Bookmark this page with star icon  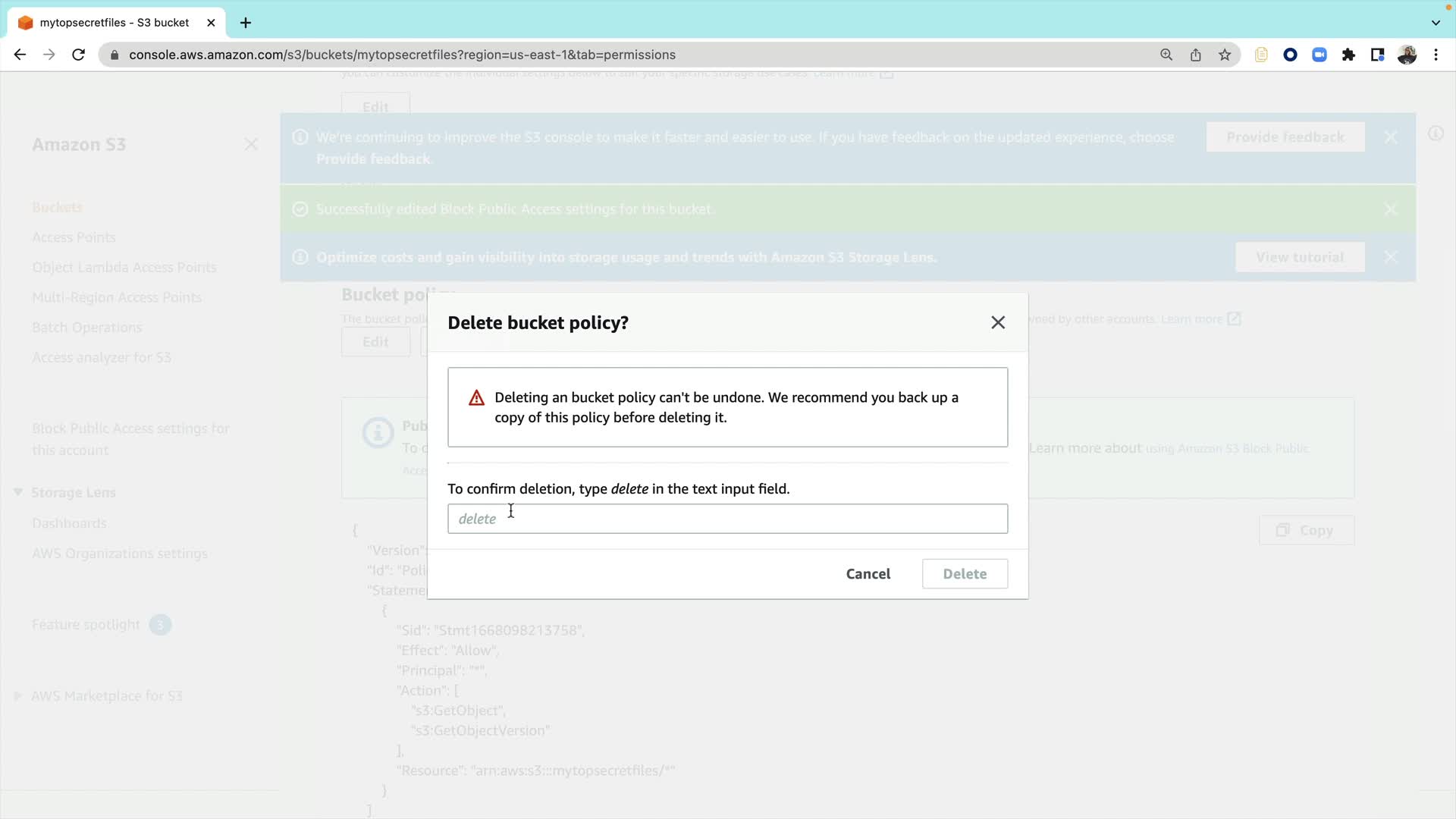tap(1225, 55)
